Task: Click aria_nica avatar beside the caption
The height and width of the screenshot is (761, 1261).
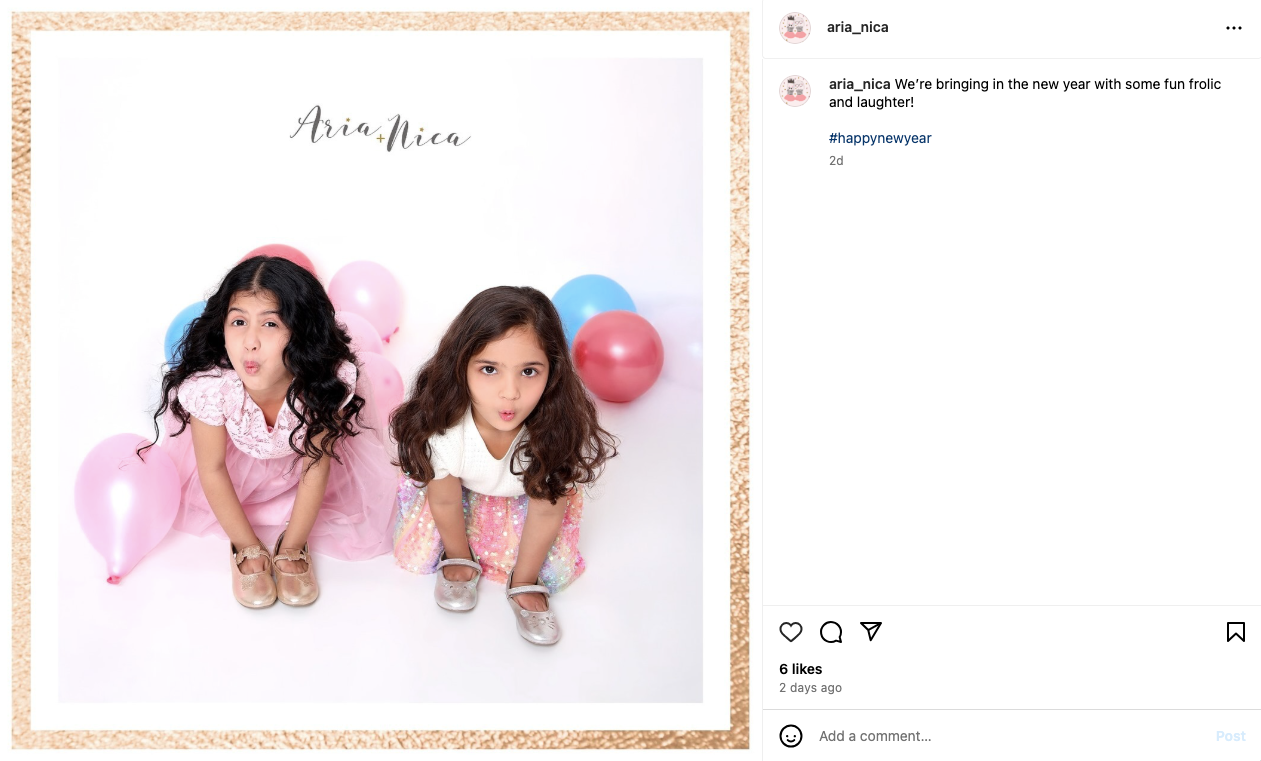Action: click(795, 91)
